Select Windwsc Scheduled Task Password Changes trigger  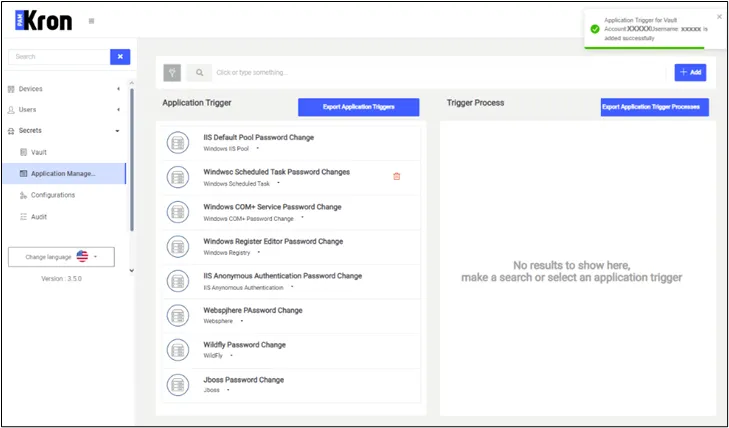292,177
